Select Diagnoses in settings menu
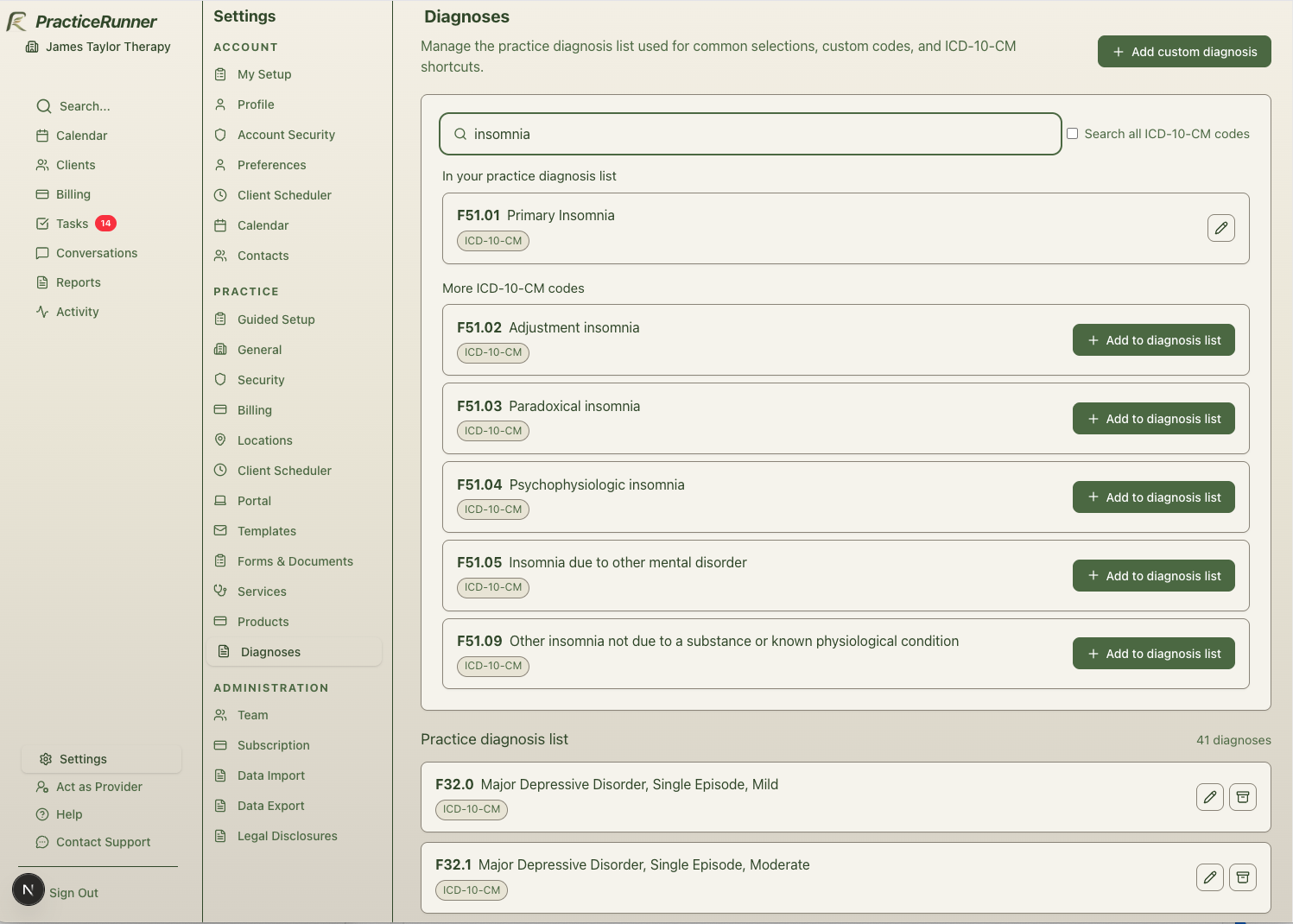1293x924 pixels. click(294, 652)
